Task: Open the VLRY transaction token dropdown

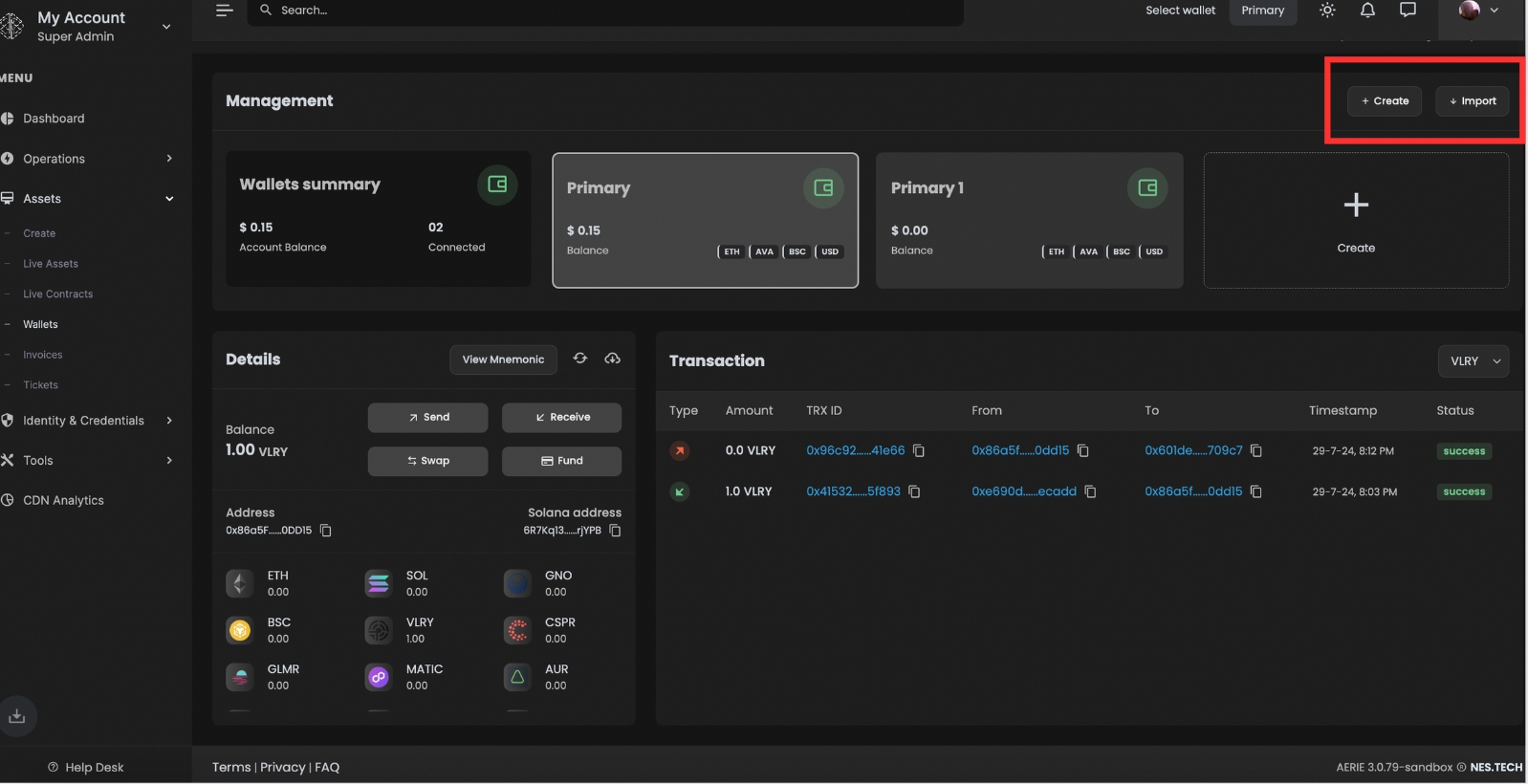Action: click(x=1473, y=361)
